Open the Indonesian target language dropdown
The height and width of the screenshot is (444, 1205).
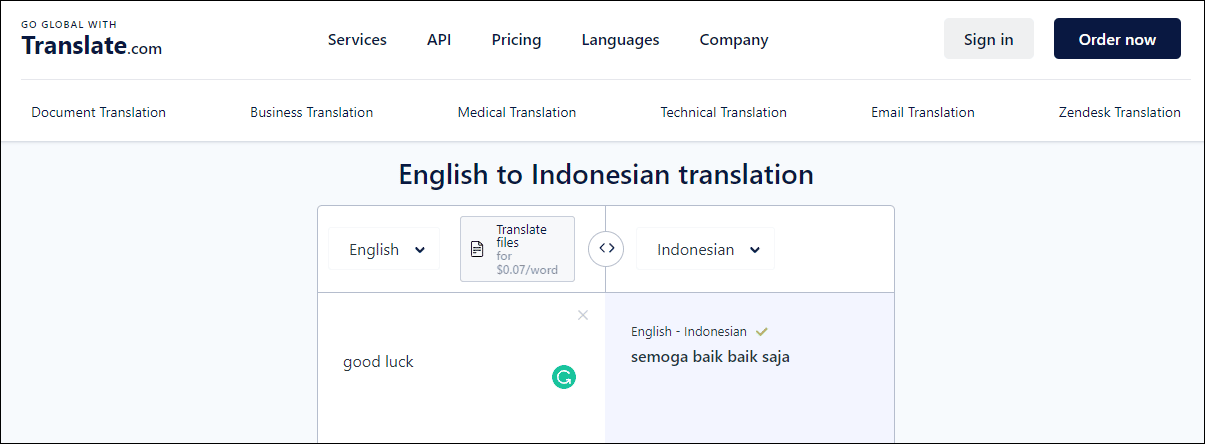point(705,250)
